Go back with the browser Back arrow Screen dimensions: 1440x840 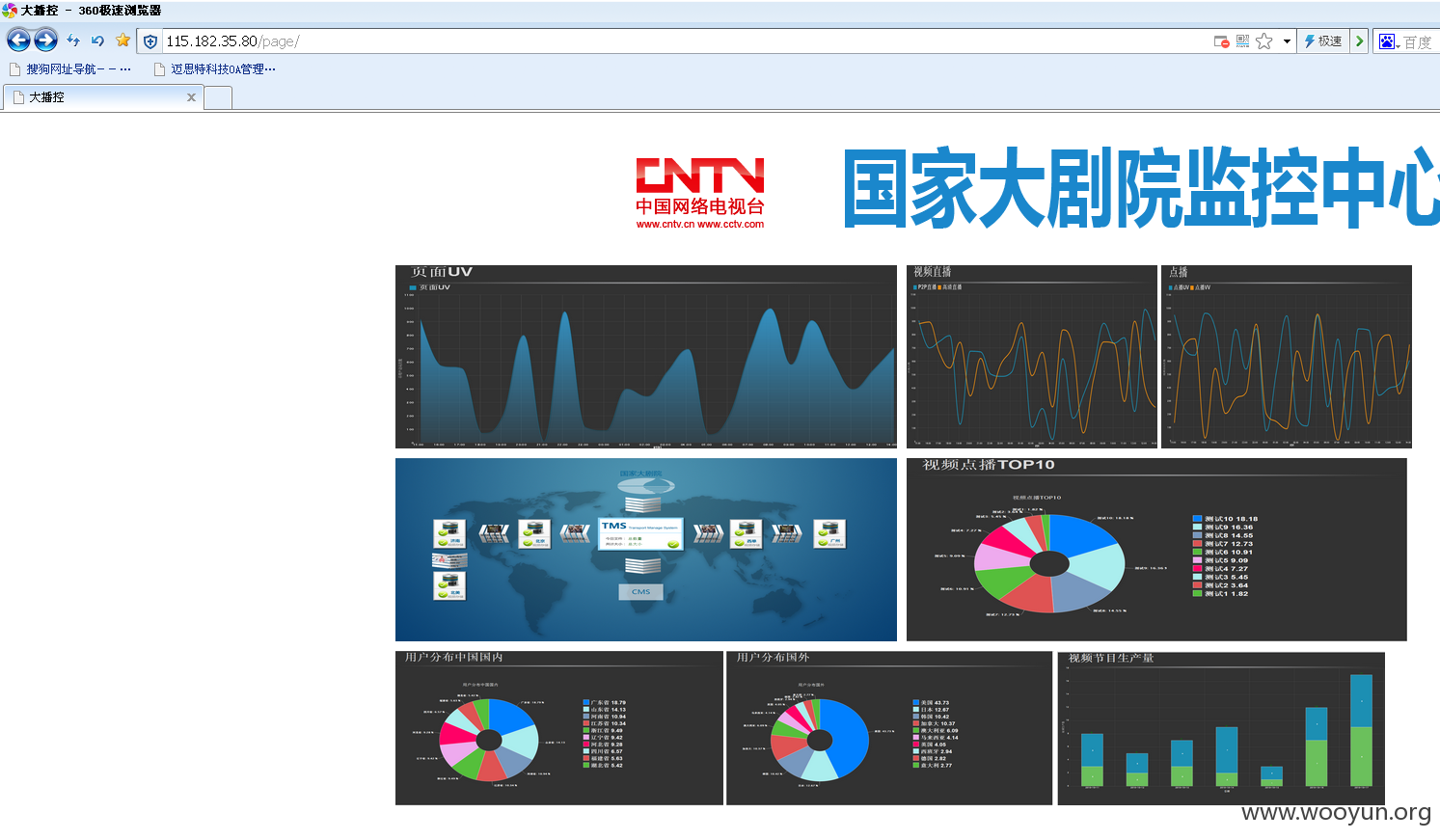18,40
